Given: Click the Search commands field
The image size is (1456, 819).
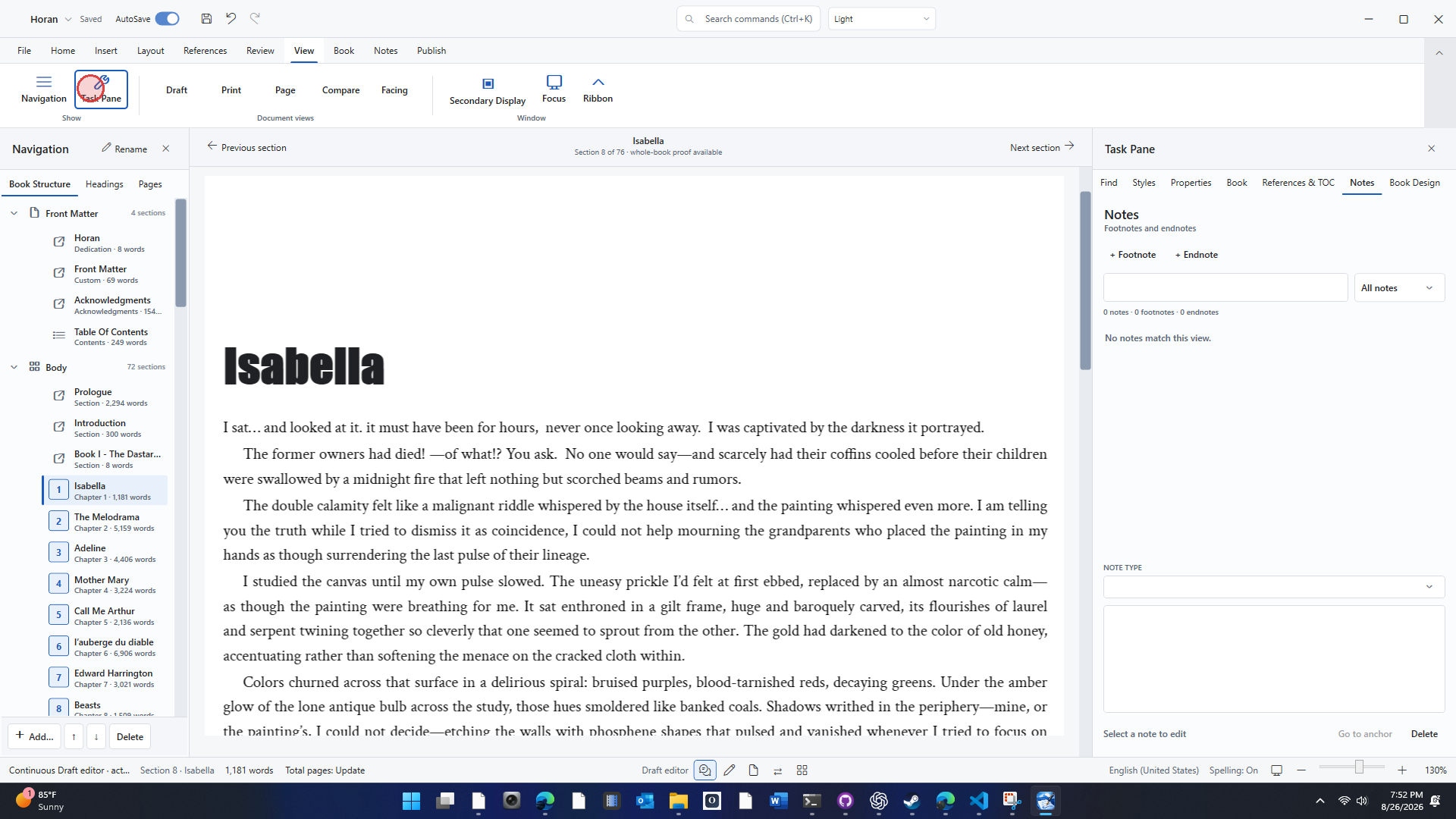Looking at the screenshot, I should pos(748,19).
